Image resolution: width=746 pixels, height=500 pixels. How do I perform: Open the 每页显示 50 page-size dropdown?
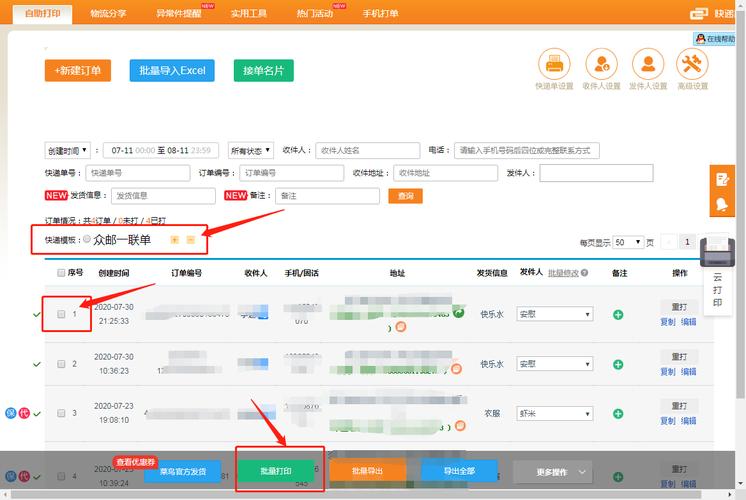click(x=628, y=242)
